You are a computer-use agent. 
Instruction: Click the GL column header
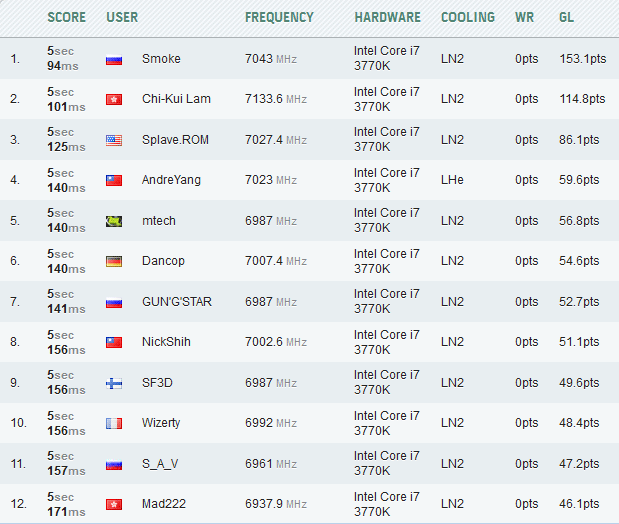[x=567, y=17]
